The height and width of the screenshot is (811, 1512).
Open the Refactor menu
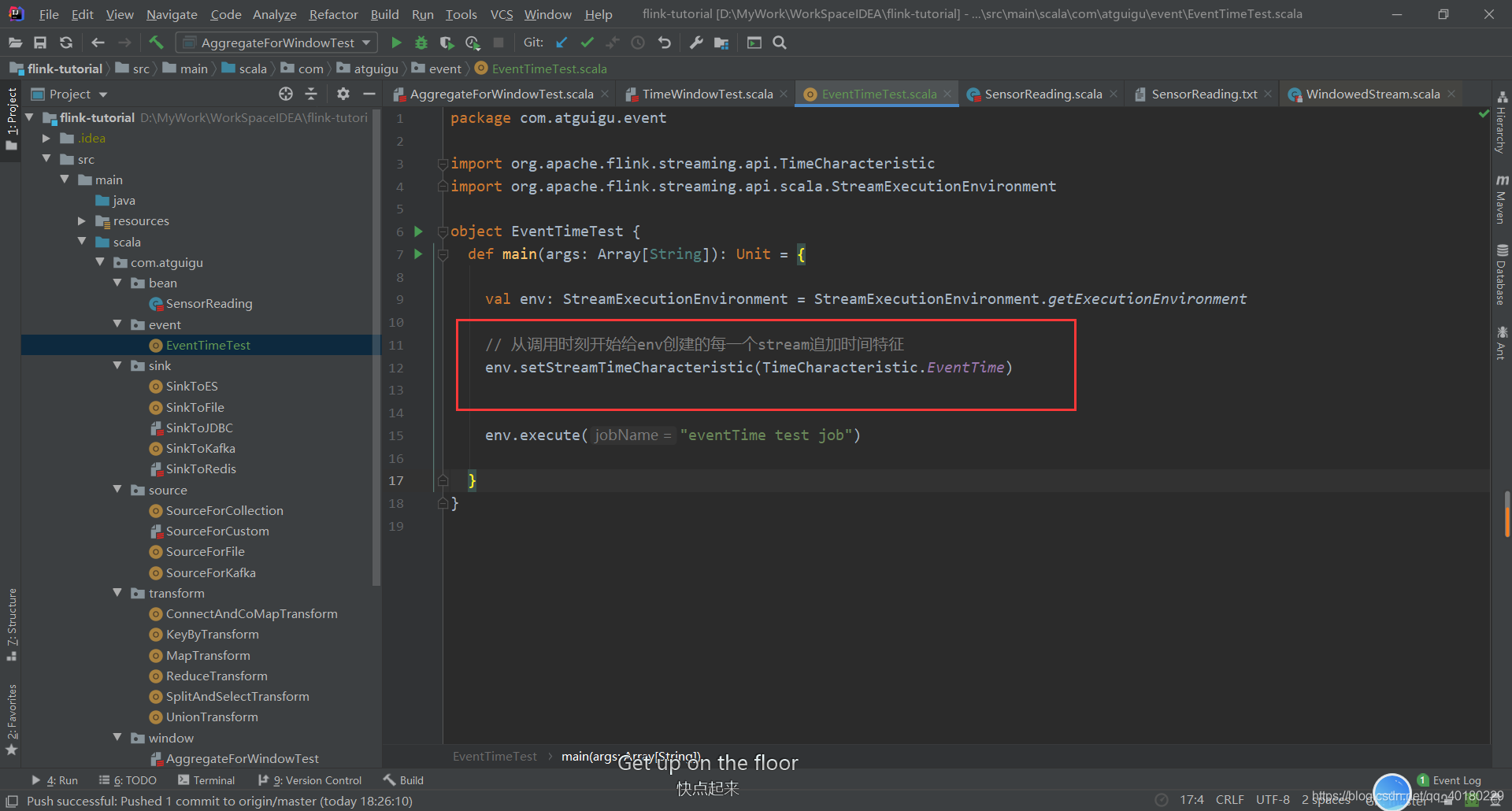(x=333, y=14)
